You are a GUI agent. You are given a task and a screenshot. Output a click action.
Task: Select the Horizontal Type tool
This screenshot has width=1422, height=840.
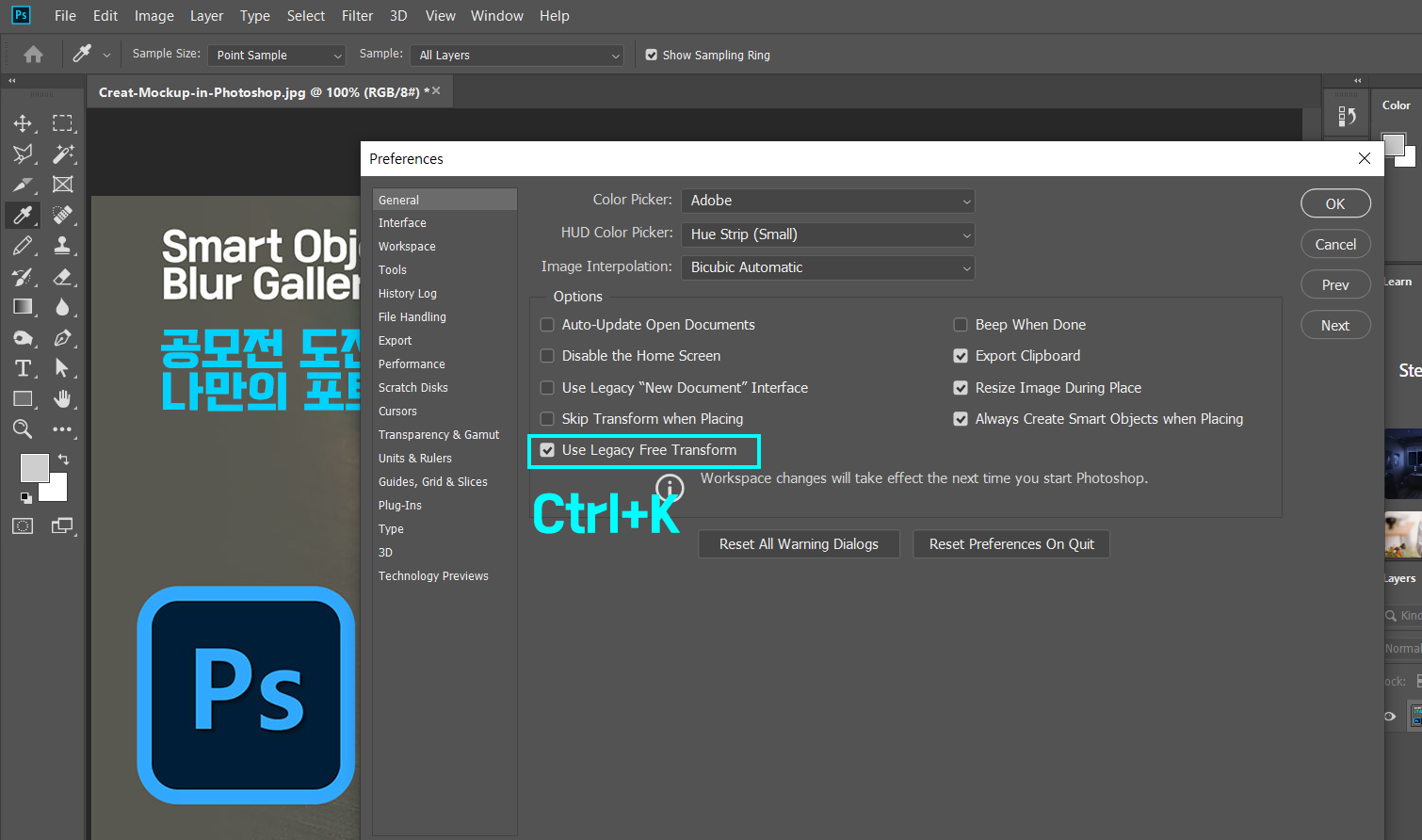pyautogui.click(x=23, y=368)
